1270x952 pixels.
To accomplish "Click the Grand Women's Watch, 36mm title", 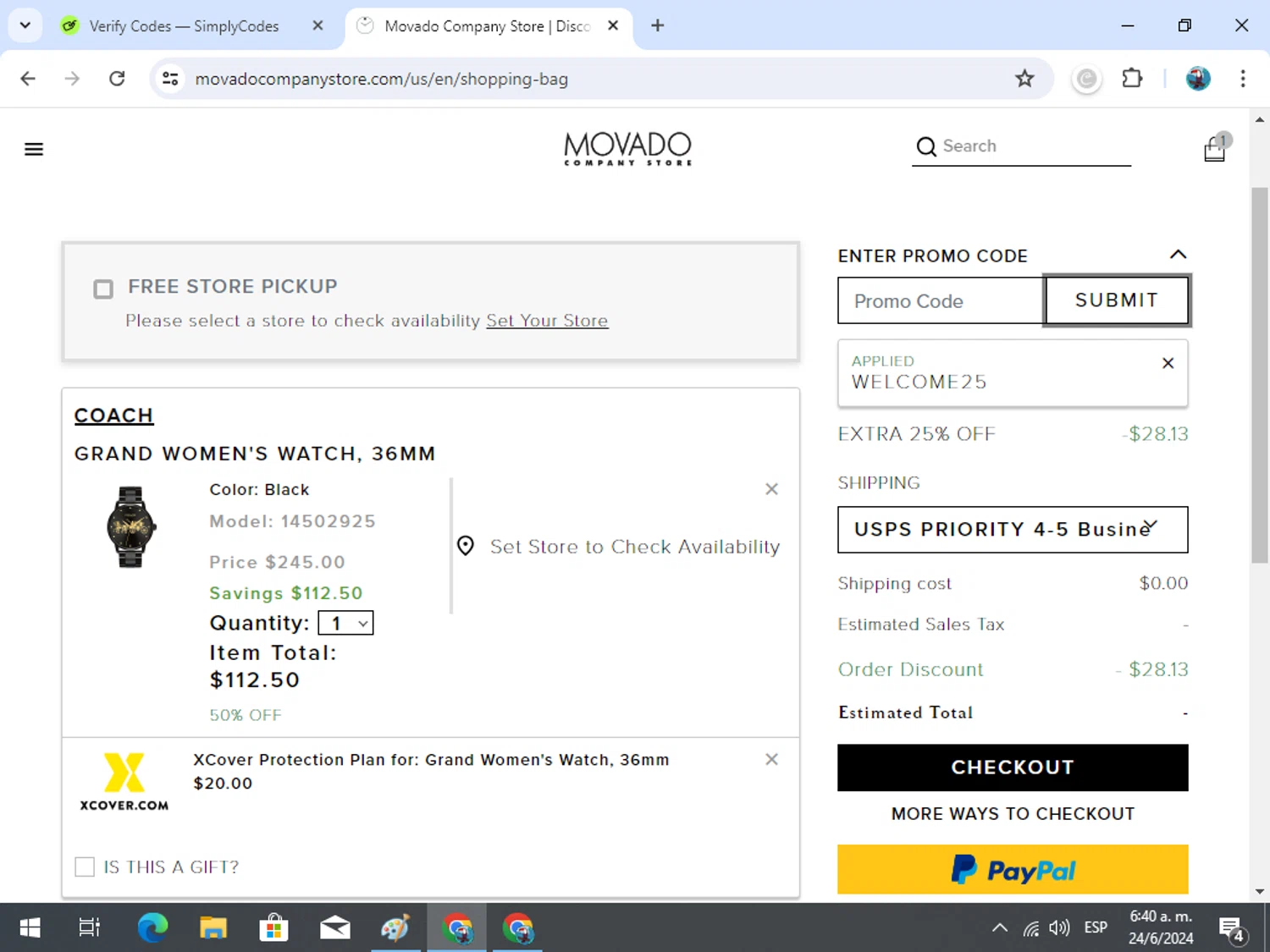I will point(255,454).
